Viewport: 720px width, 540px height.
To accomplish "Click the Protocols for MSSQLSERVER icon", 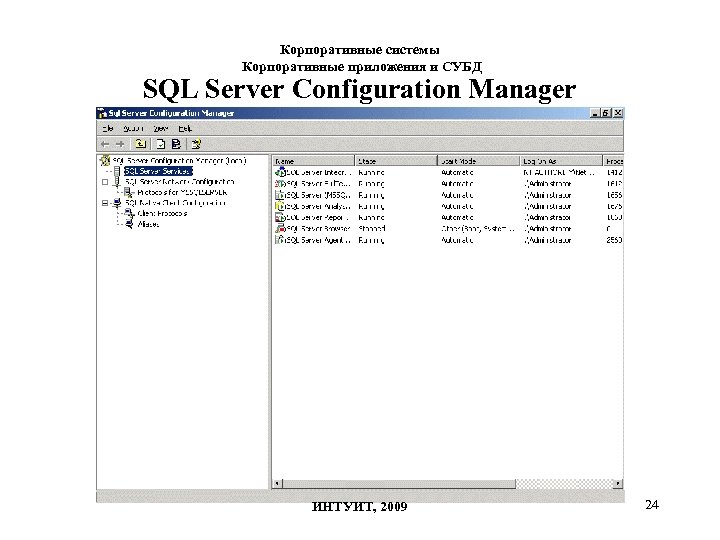I will click(x=129, y=193).
